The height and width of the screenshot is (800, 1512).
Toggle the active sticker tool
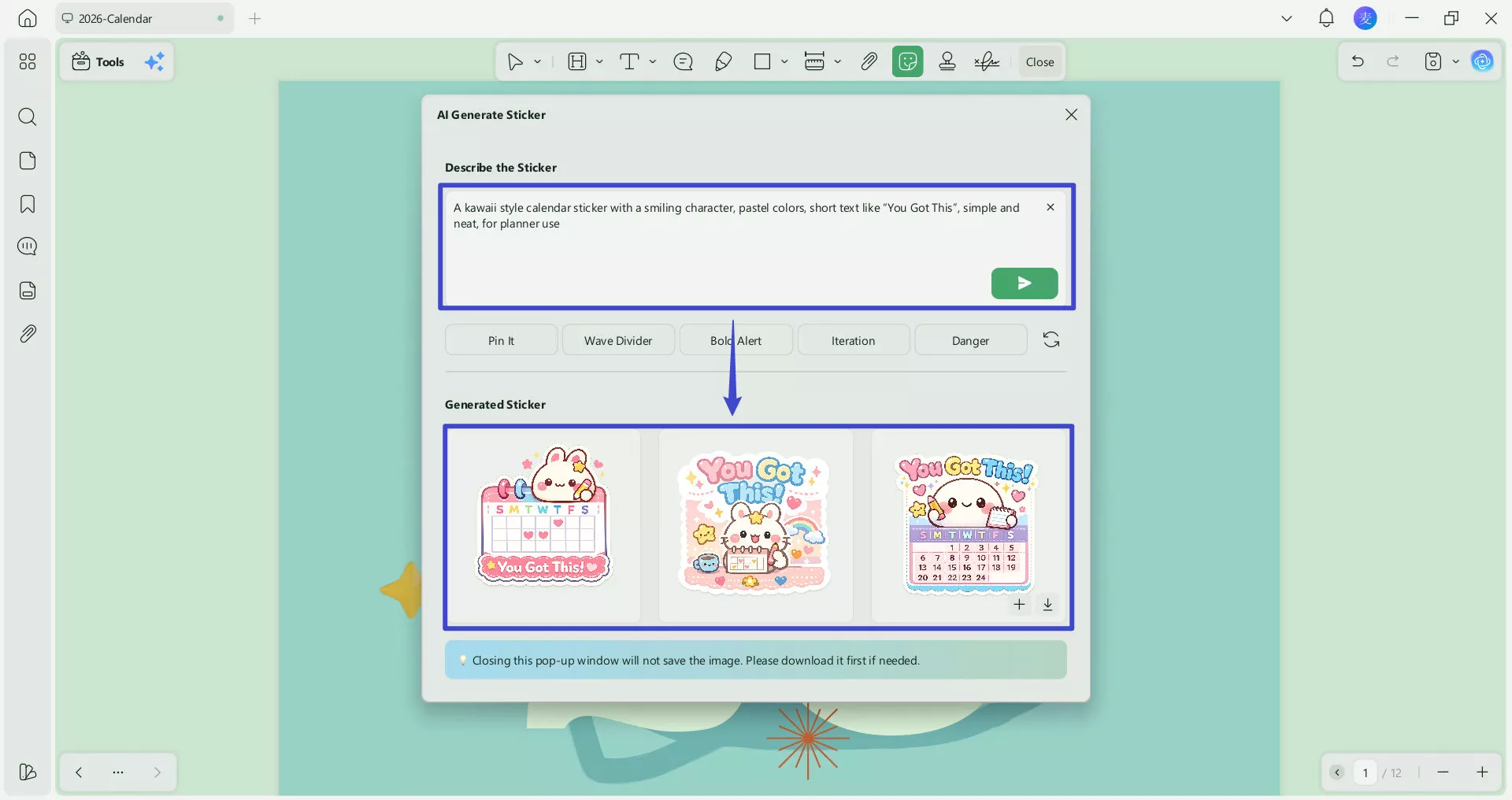coord(908,61)
